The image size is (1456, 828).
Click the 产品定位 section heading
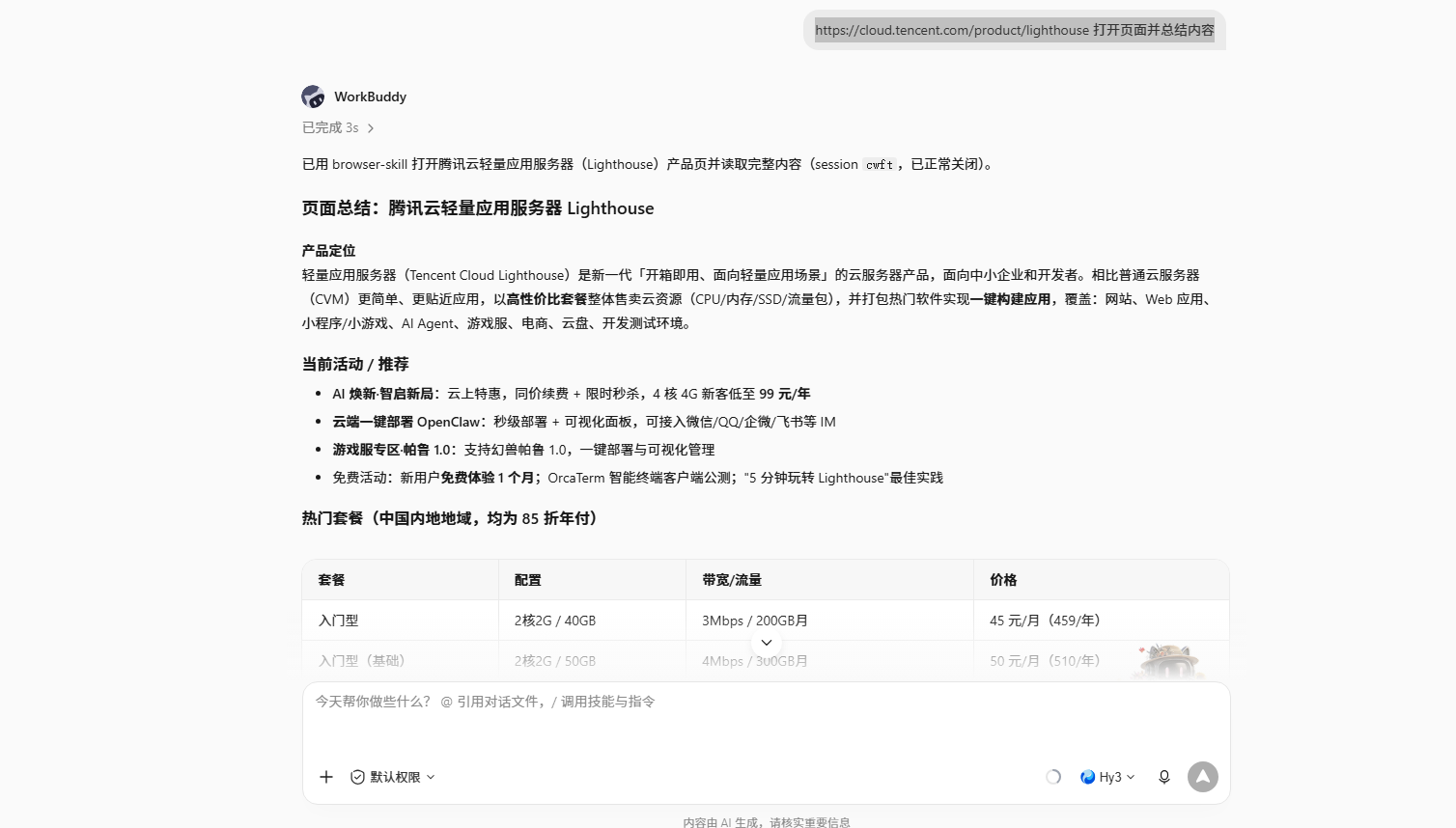pos(328,250)
